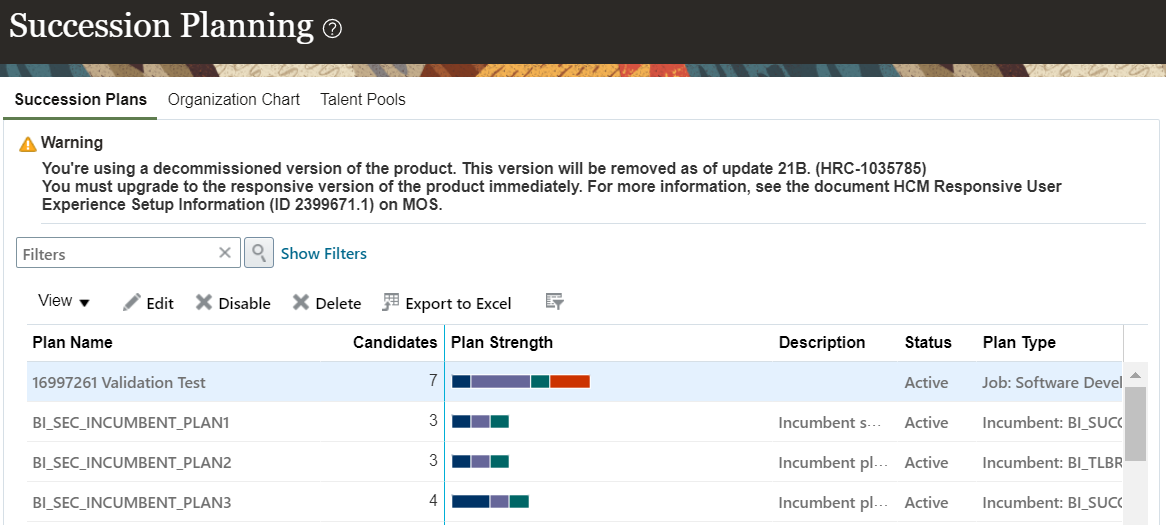Click the Warning heading text
Image resolution: width=1166 pixels, height=525 pixels.
tap(71, 142)
